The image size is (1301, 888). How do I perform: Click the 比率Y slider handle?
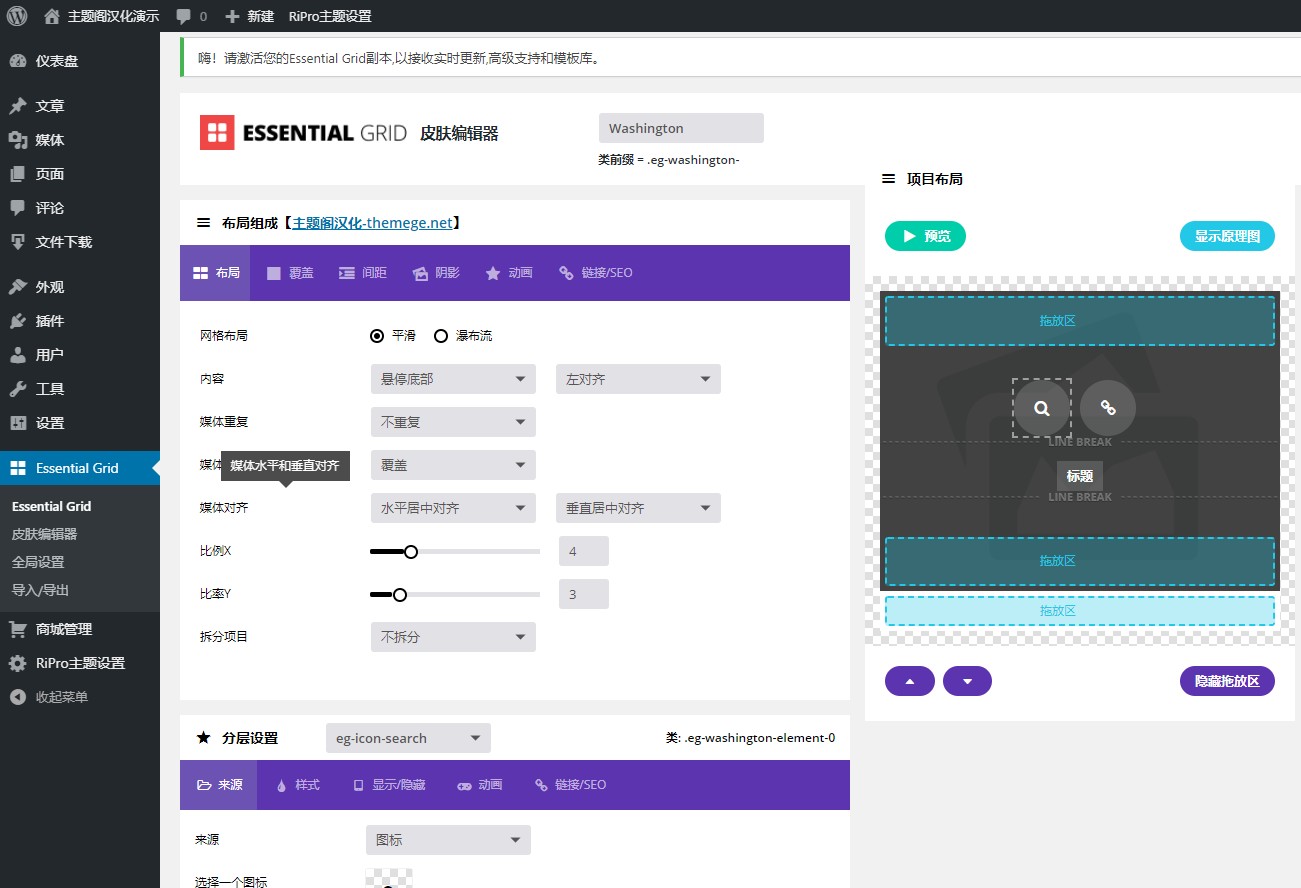(x=400, y=594)
